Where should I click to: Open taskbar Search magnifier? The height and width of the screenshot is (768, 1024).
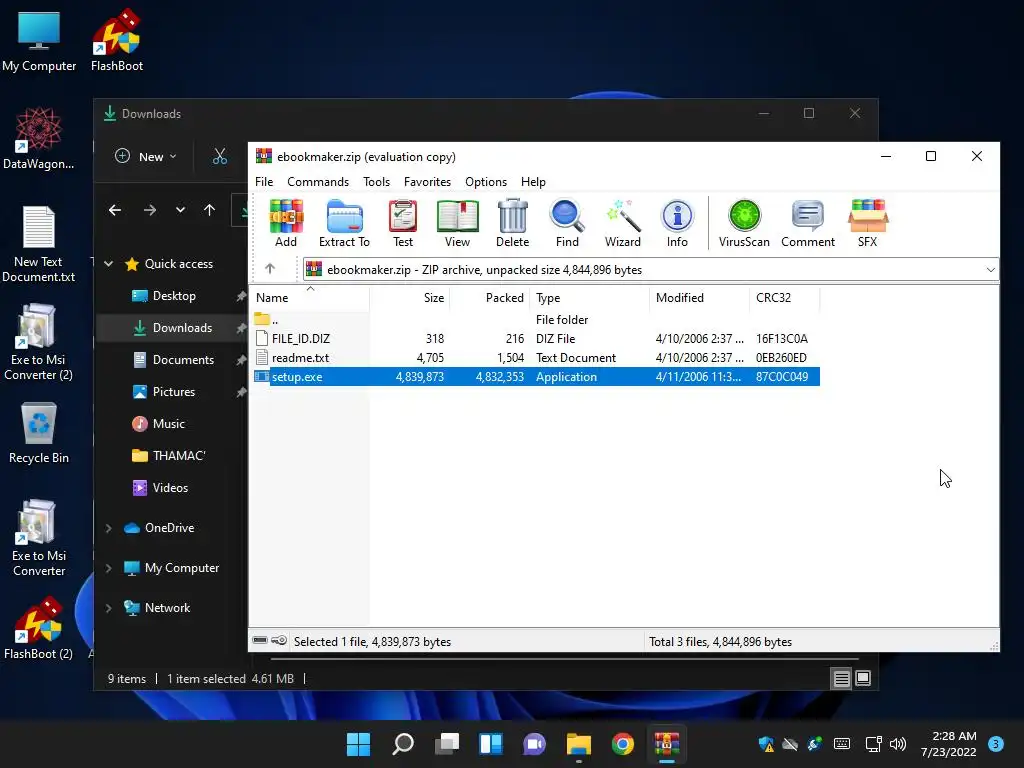pos(402,744)
